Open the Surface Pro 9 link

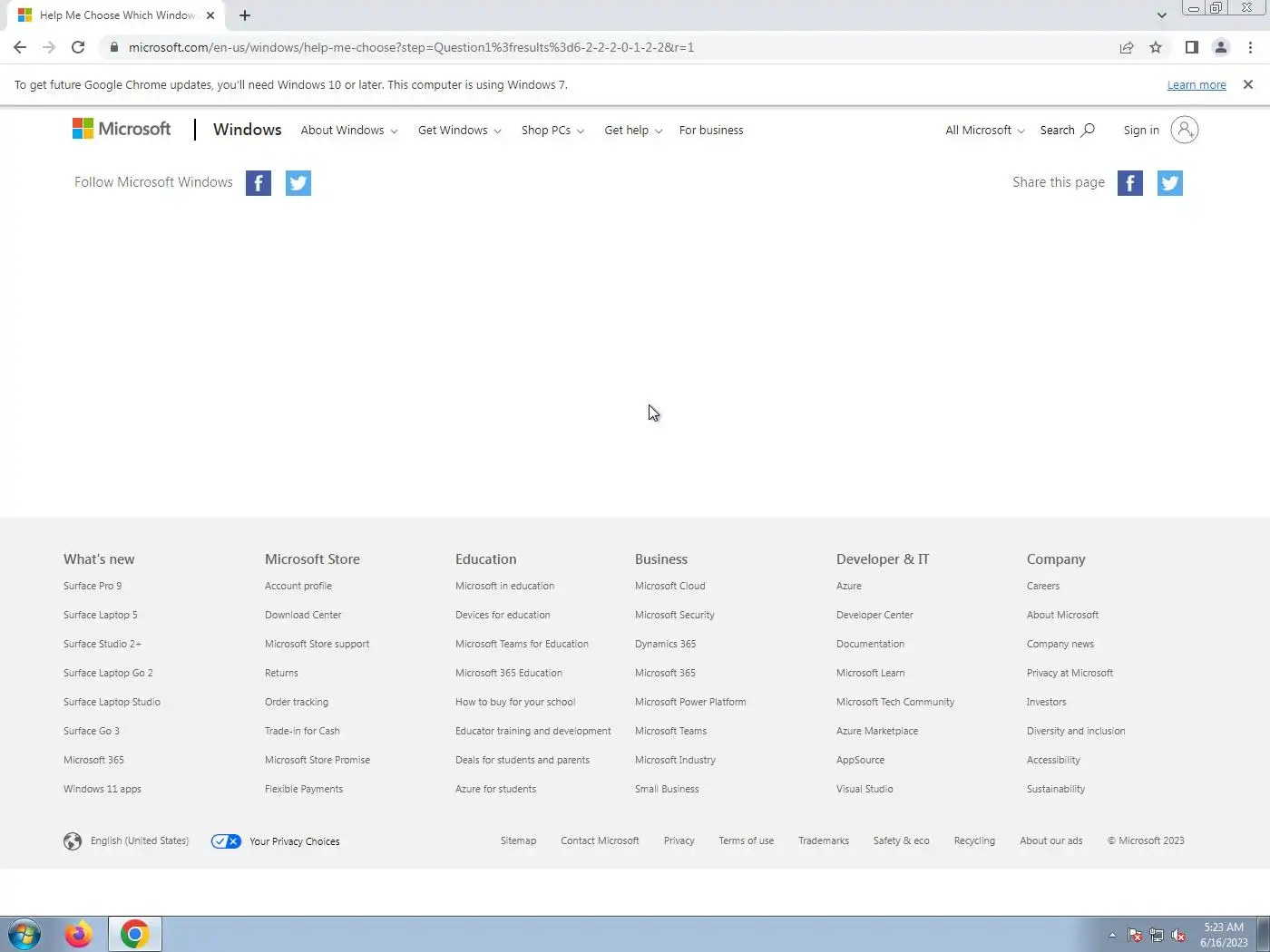(93, 586)
